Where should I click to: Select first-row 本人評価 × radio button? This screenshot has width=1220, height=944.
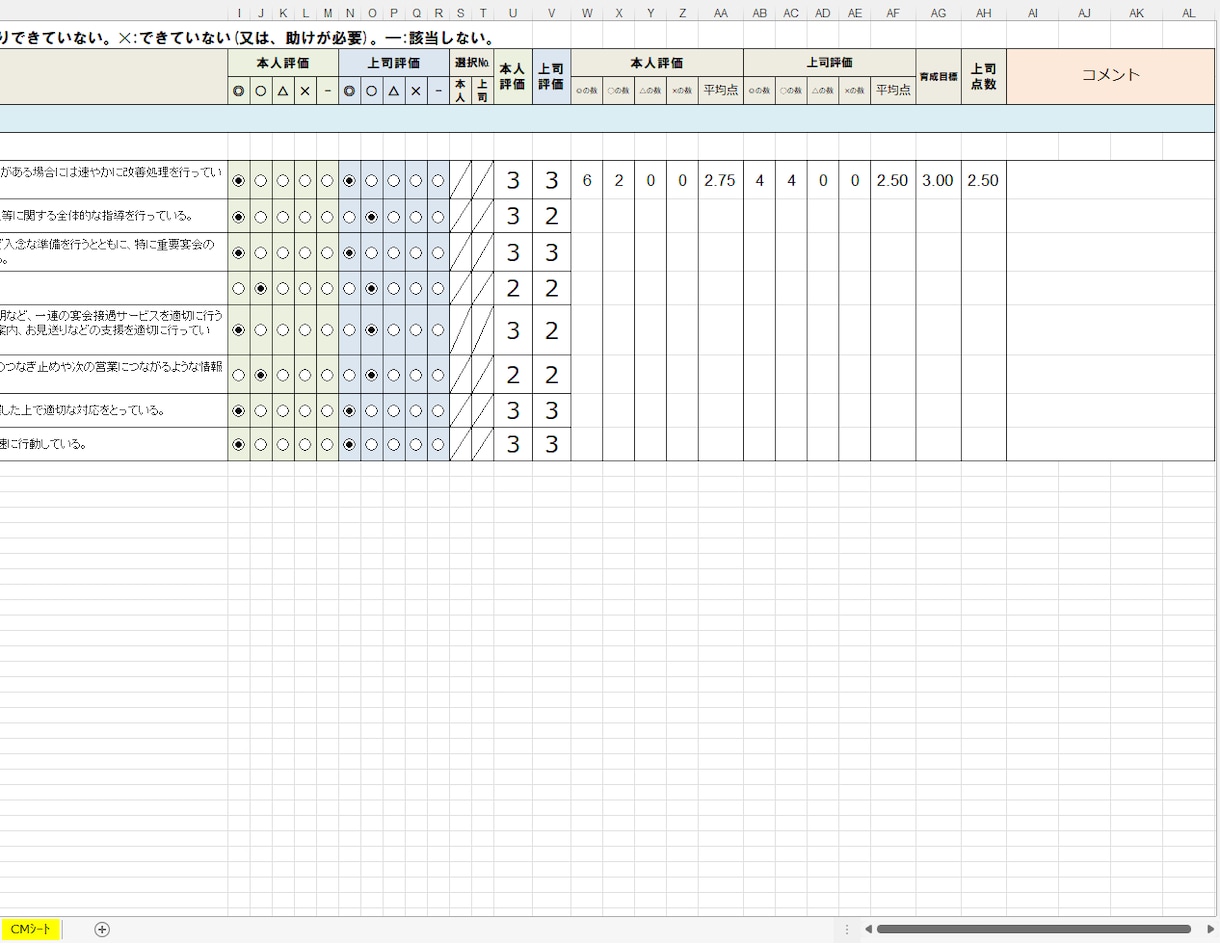click(304, 181)
